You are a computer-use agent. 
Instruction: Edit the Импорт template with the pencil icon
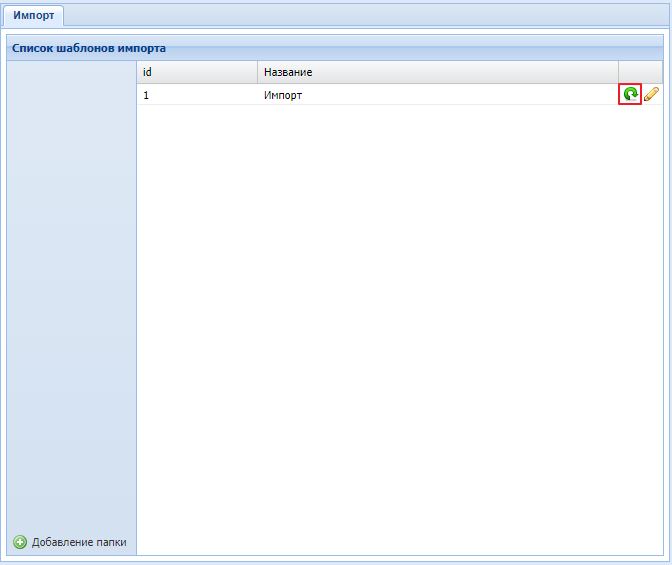coord(651,94)
